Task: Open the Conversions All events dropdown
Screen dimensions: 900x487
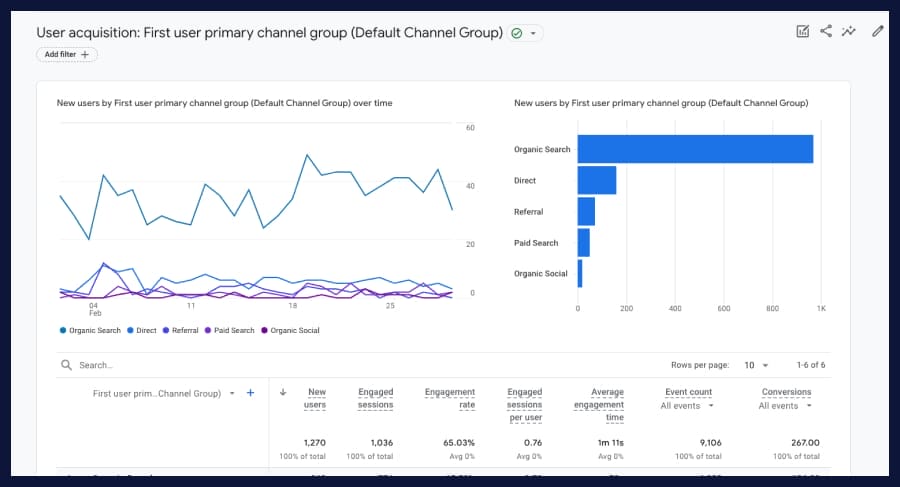Action: click(x=786, y=406)
